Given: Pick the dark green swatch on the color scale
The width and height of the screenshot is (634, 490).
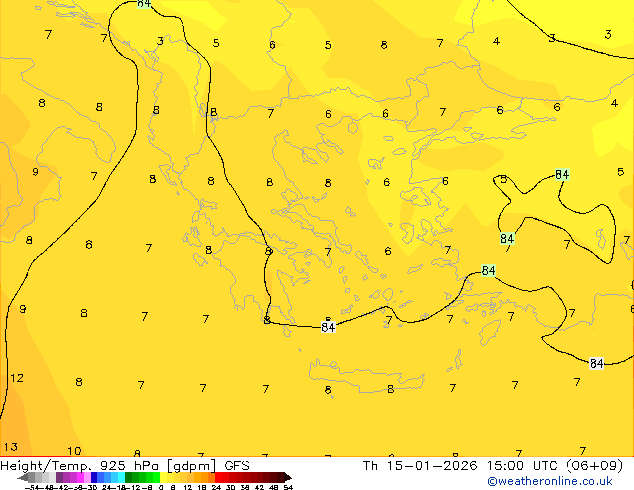Looking at the screenshot, I should pos(129,477).
